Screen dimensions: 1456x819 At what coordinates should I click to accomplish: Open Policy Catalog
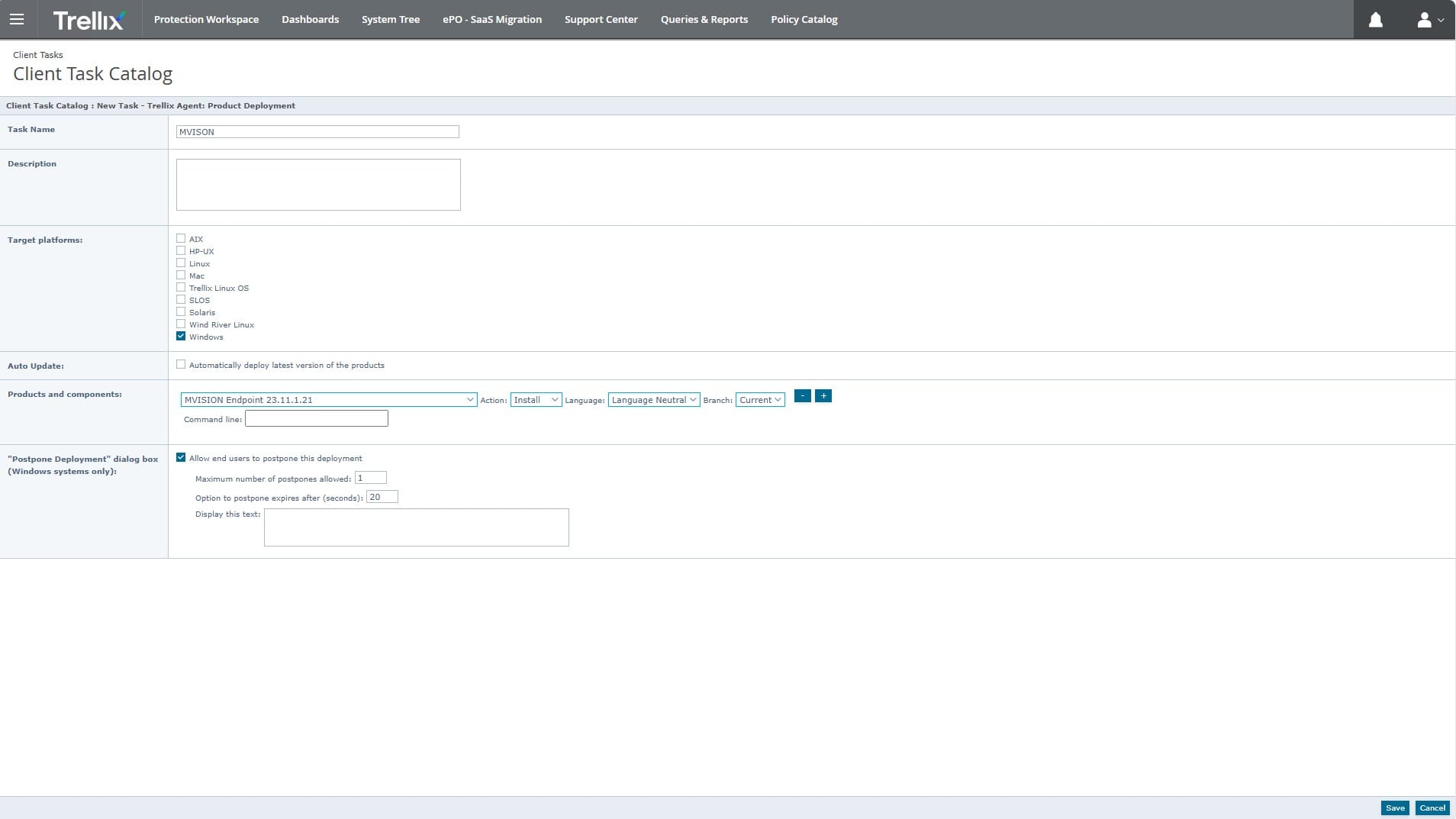point(804,19)
